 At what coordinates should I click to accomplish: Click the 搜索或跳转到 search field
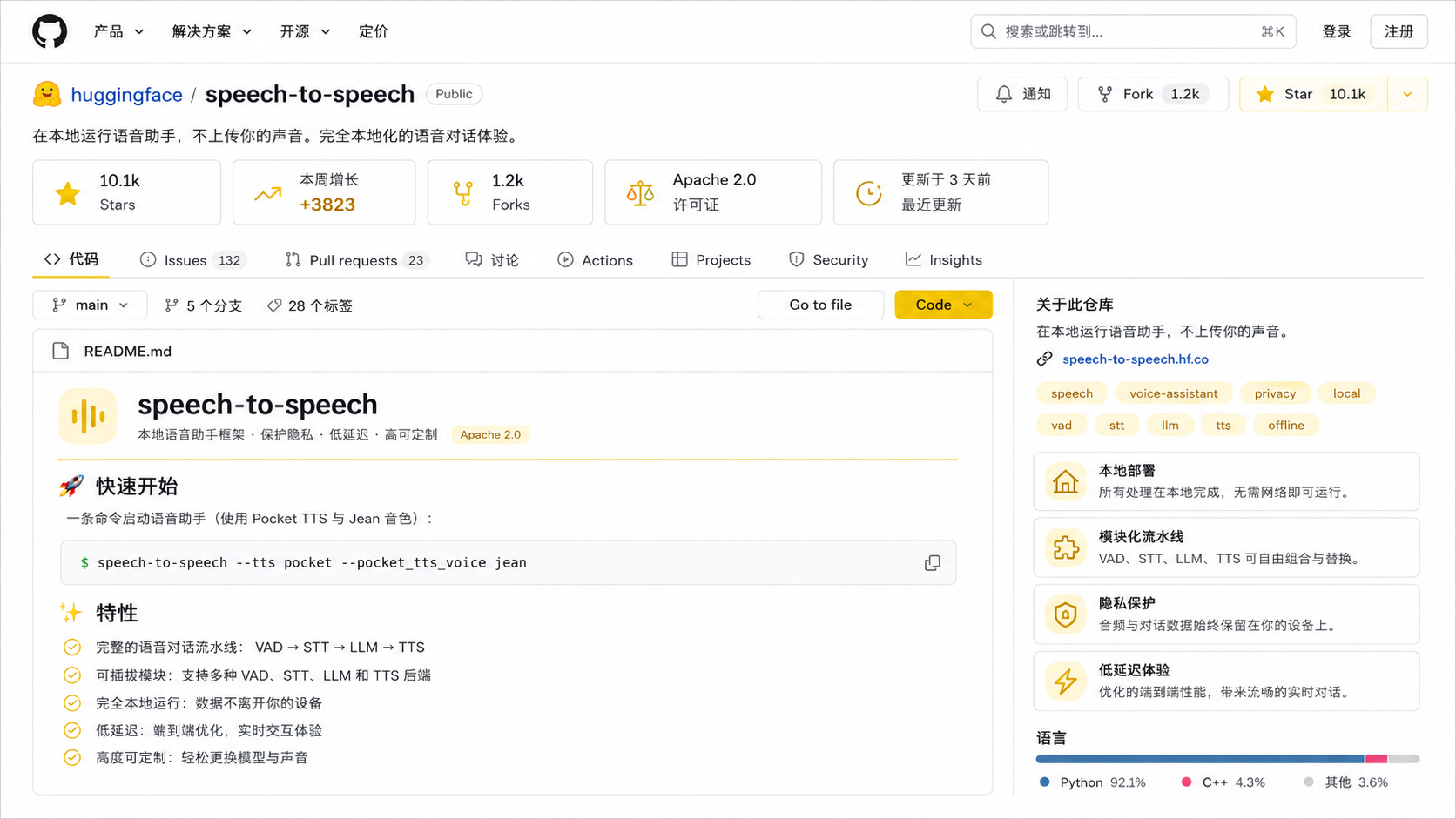(1133, 31)
